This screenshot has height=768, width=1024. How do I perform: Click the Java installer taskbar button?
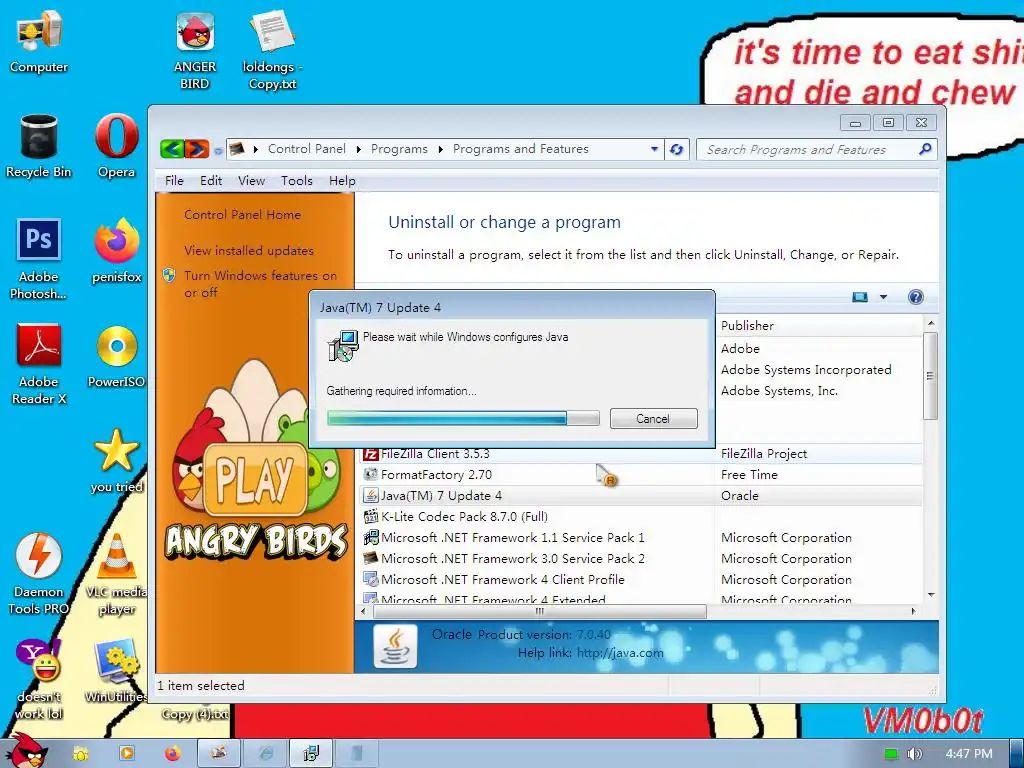coord(312,754)
